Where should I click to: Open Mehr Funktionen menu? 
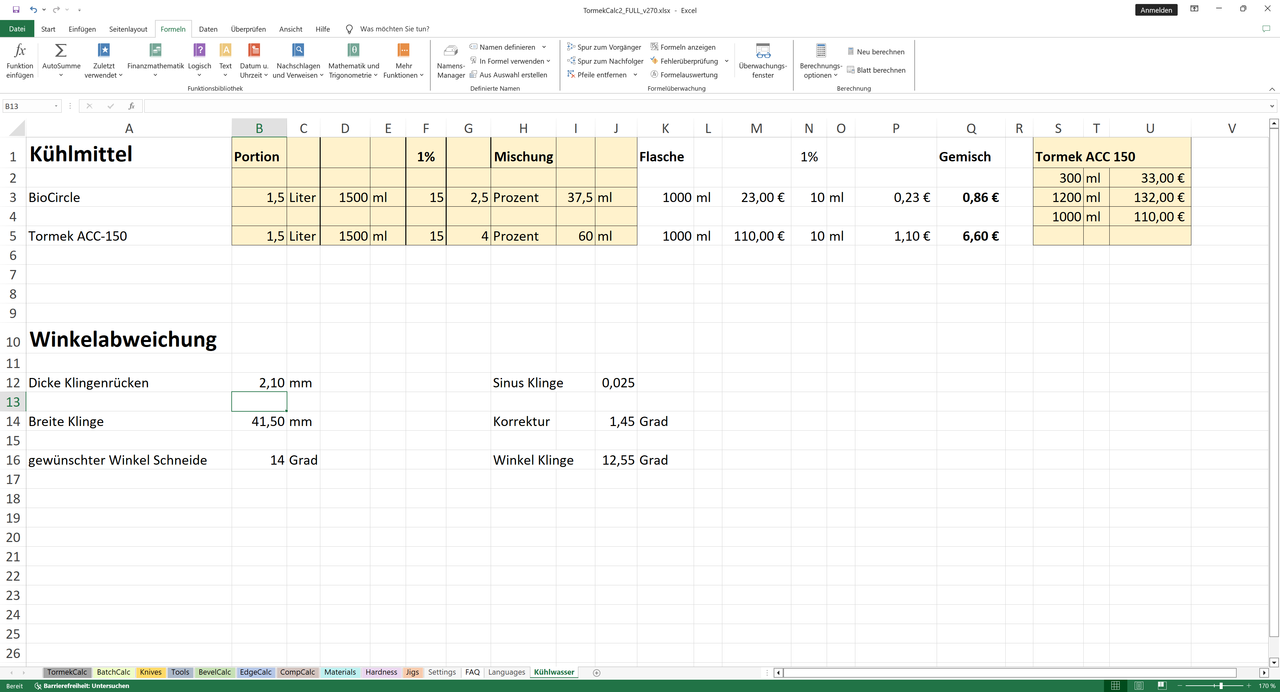[x=403, y=61]
